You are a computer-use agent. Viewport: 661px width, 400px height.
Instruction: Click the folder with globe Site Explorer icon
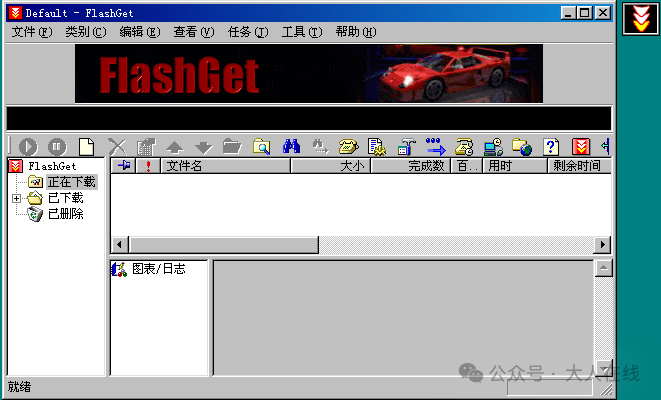coord(522,147)
